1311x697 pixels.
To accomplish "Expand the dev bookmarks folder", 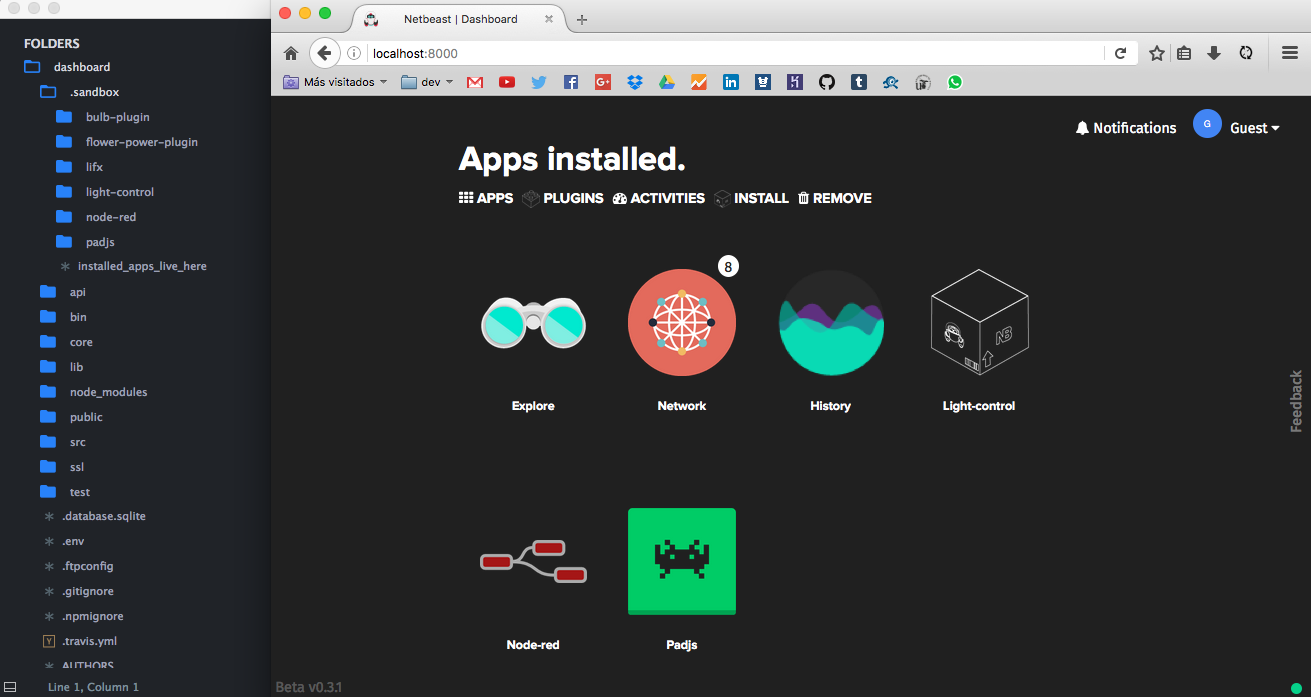I will (427, 82).
